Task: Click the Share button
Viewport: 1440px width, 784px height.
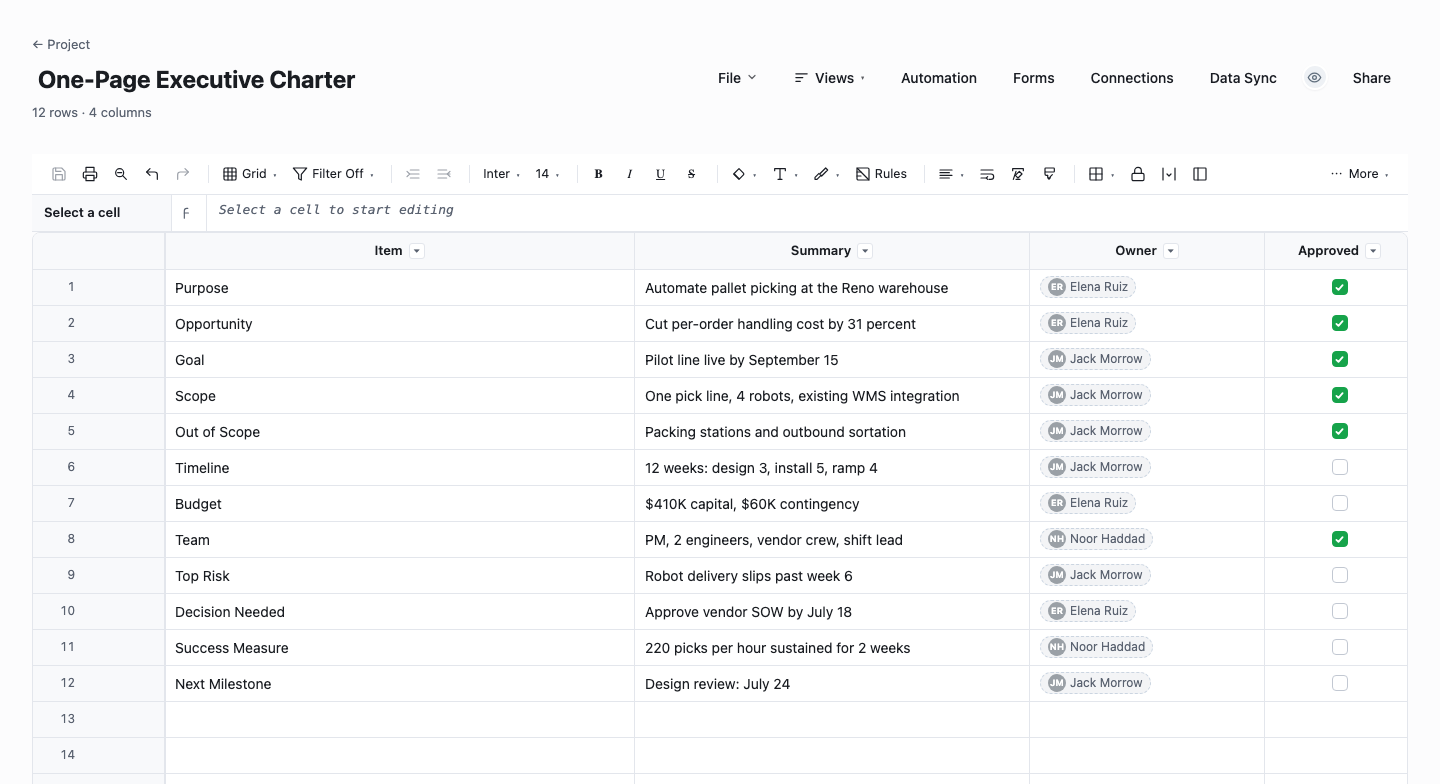Action: point(1372,78)
